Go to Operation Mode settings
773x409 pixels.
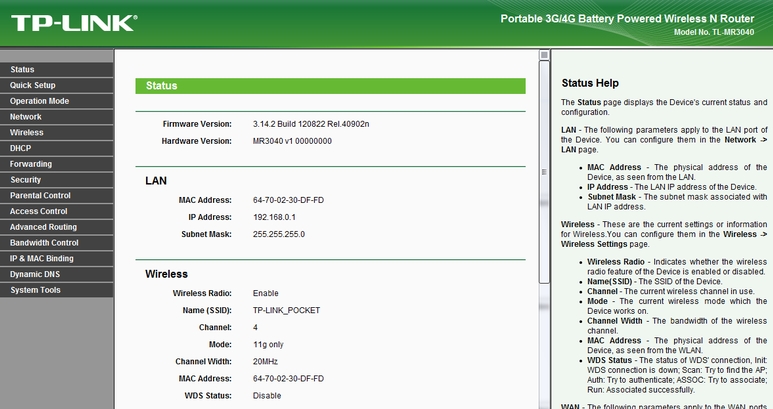(x=56, y=101)
